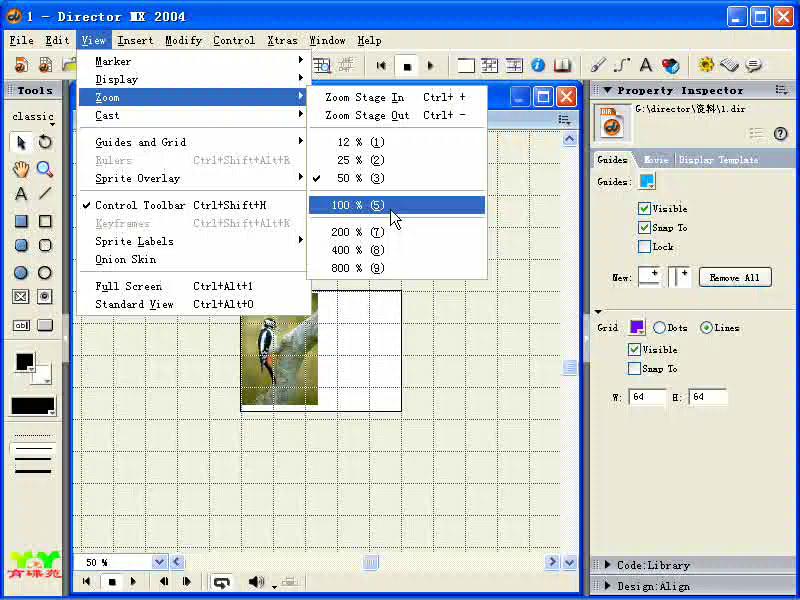This screenshot has height=600, width=800.
Task: Open the Vector Shape window icon
Action: click(x=622, y=65)
